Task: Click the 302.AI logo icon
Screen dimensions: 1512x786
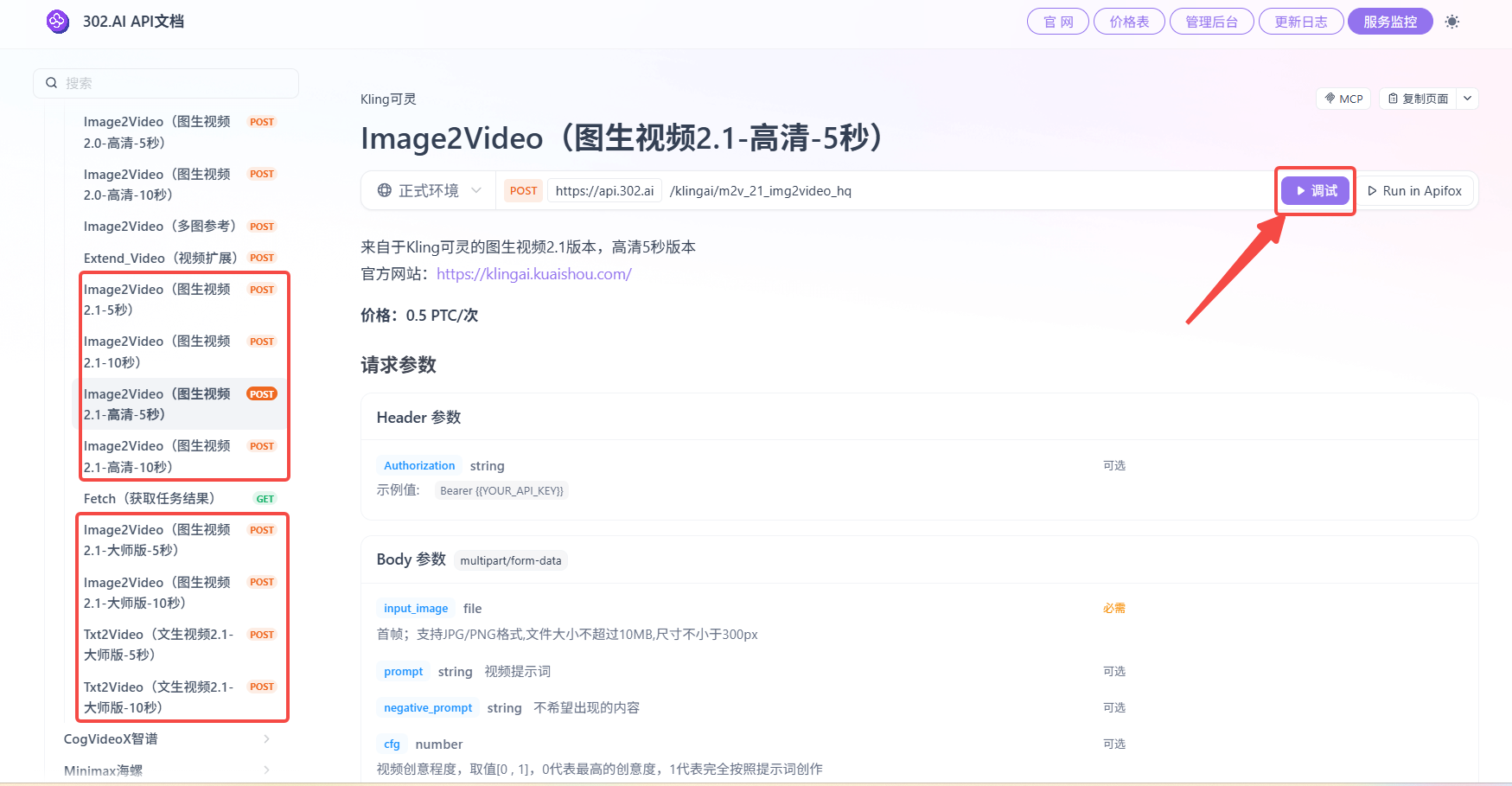Action: point(58,22)
